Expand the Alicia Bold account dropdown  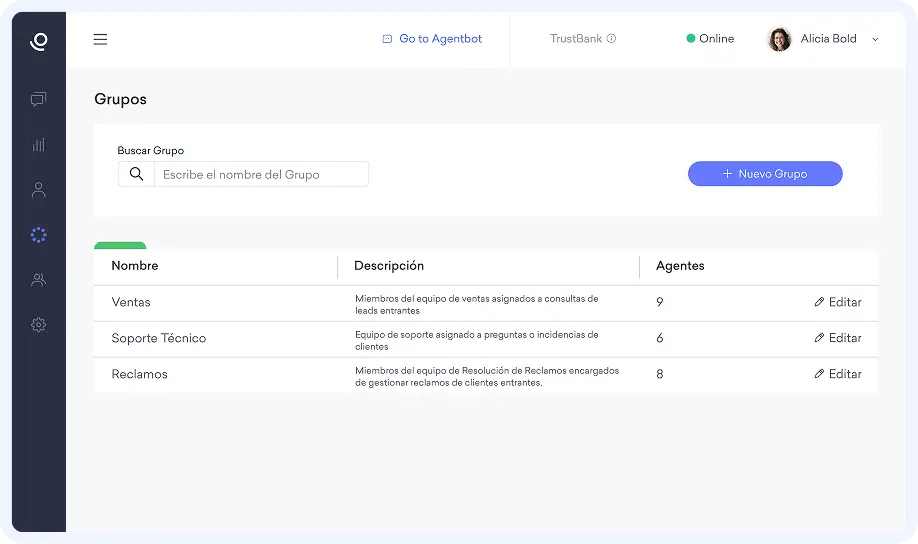[875, 40]
